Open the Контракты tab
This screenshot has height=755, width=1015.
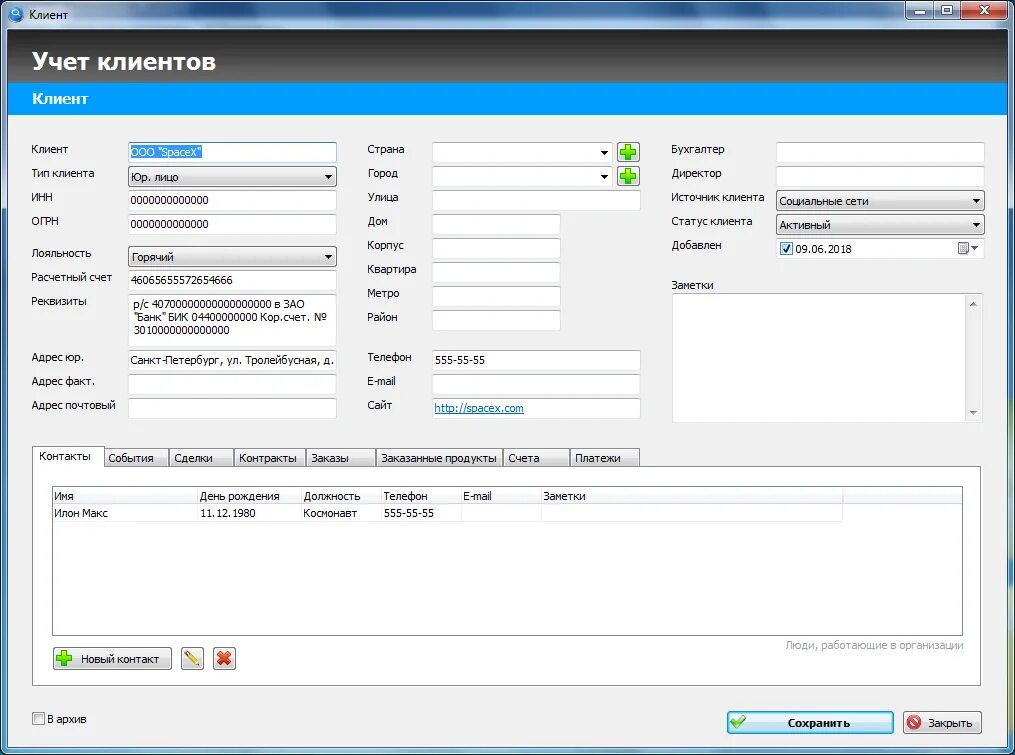[269, 458]
